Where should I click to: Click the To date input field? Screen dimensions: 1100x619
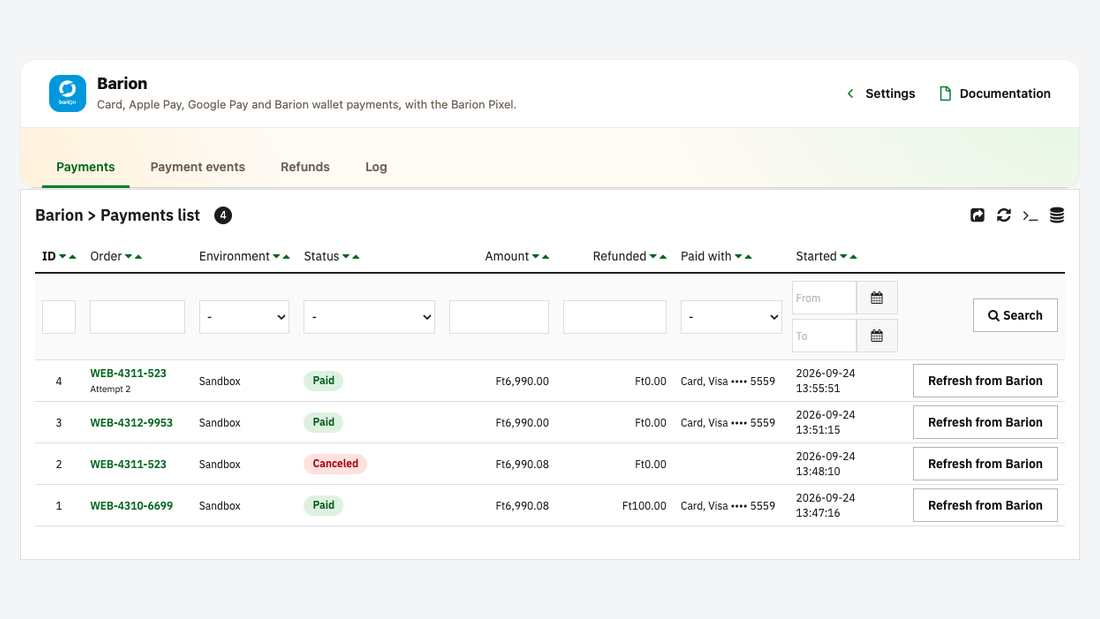824,336
